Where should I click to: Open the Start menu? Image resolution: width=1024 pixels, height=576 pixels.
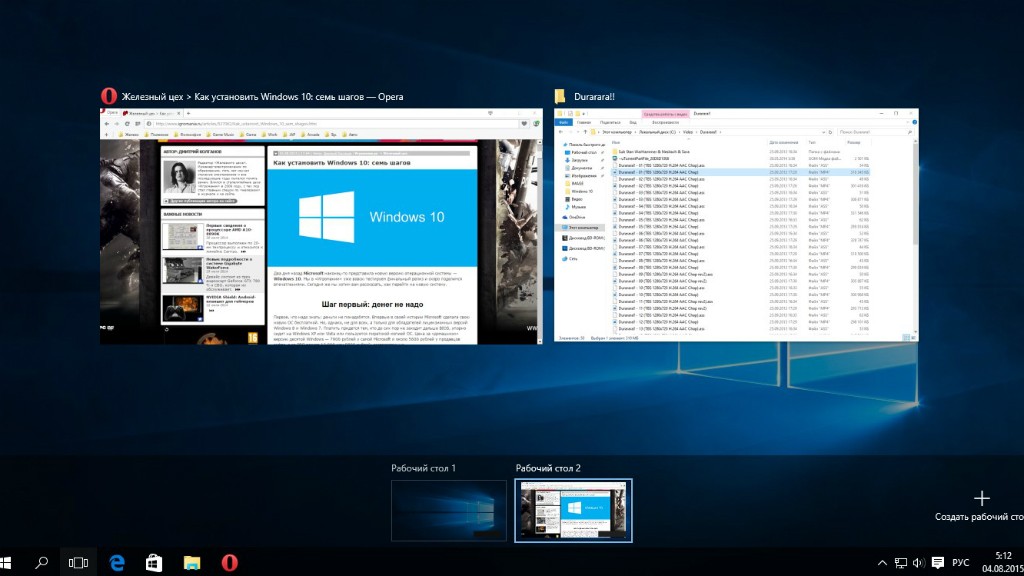click(x=5, y=562)
